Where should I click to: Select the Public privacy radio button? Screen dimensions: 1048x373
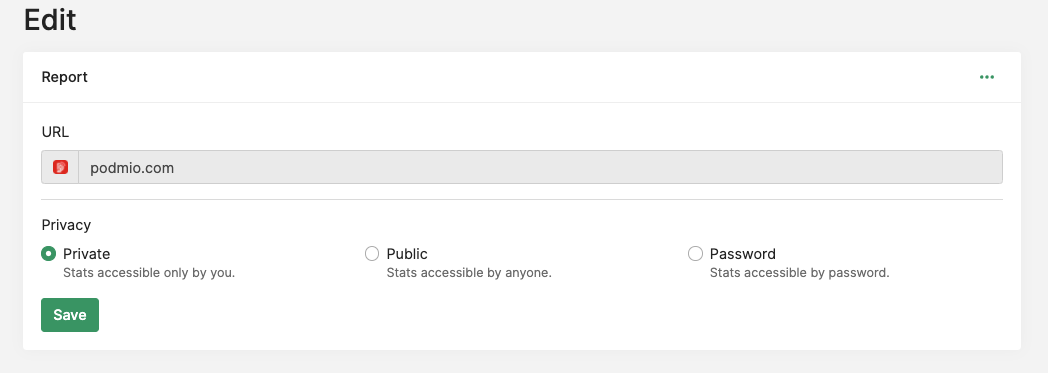372,253
